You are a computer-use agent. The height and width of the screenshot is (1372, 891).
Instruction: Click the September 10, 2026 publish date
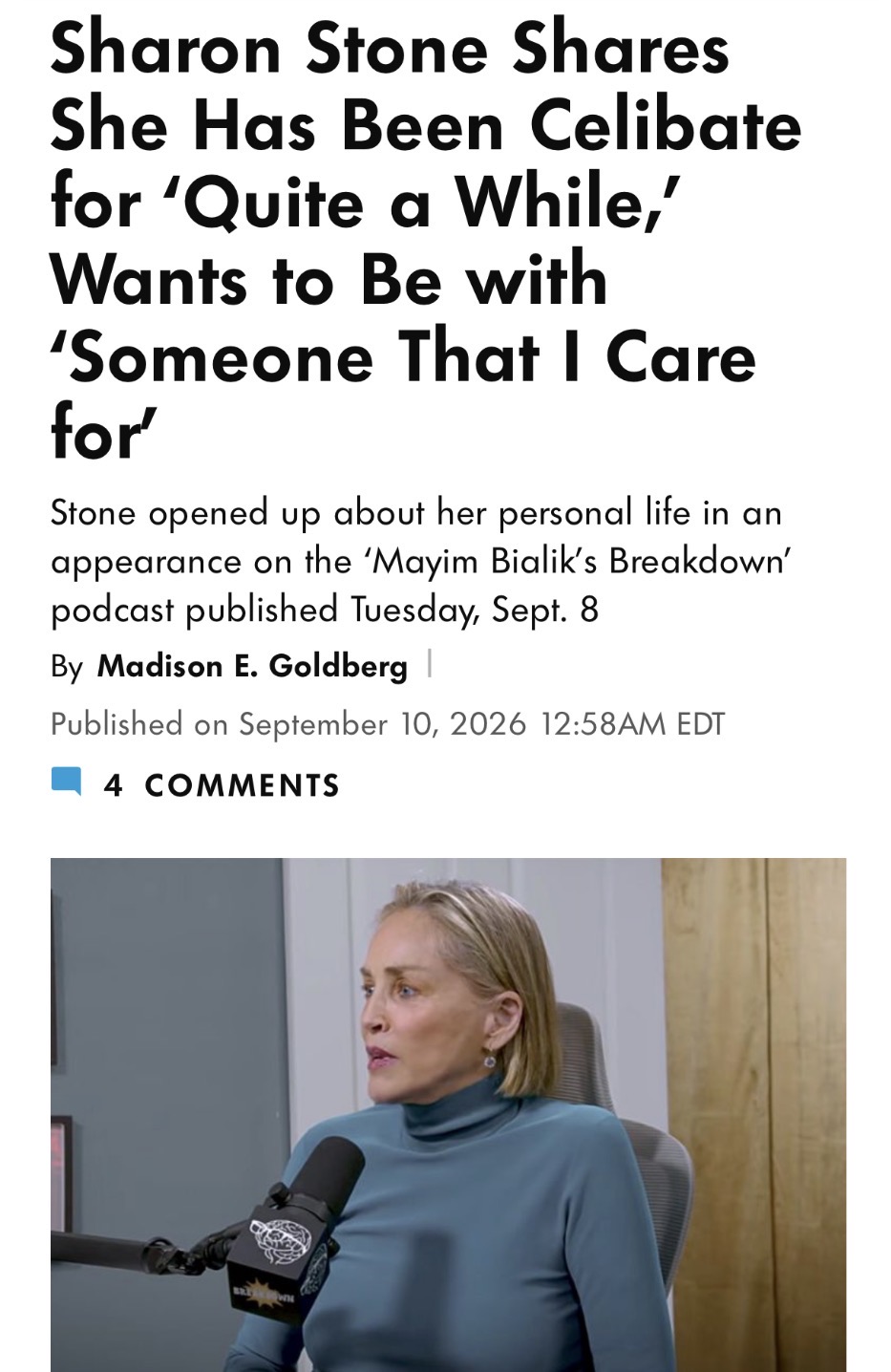[x=382, y=724]
